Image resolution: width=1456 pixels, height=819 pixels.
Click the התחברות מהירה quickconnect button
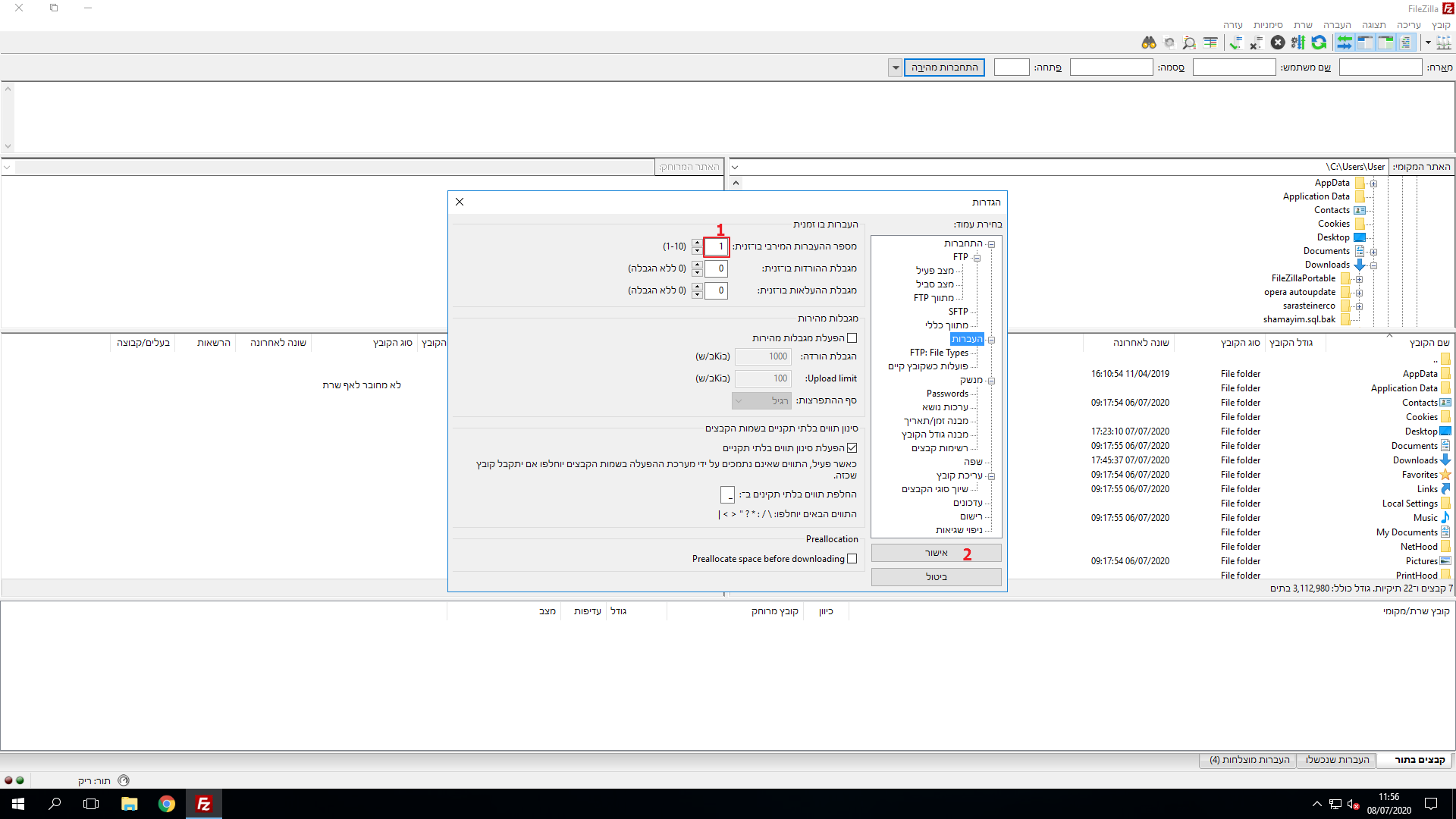point(944,67)
